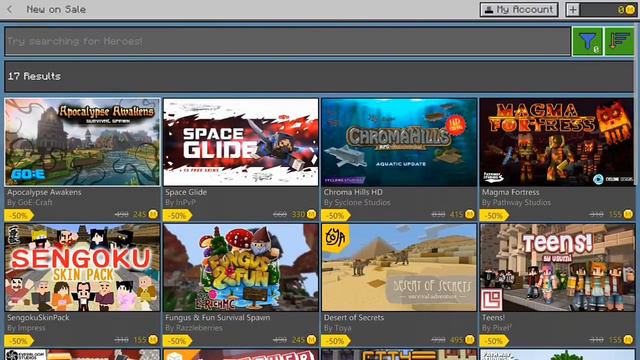The width and height of the screenshot is (640, 360).
Task: Click the 'Magma Fortress' title text
Action: [x=511, y=192]
